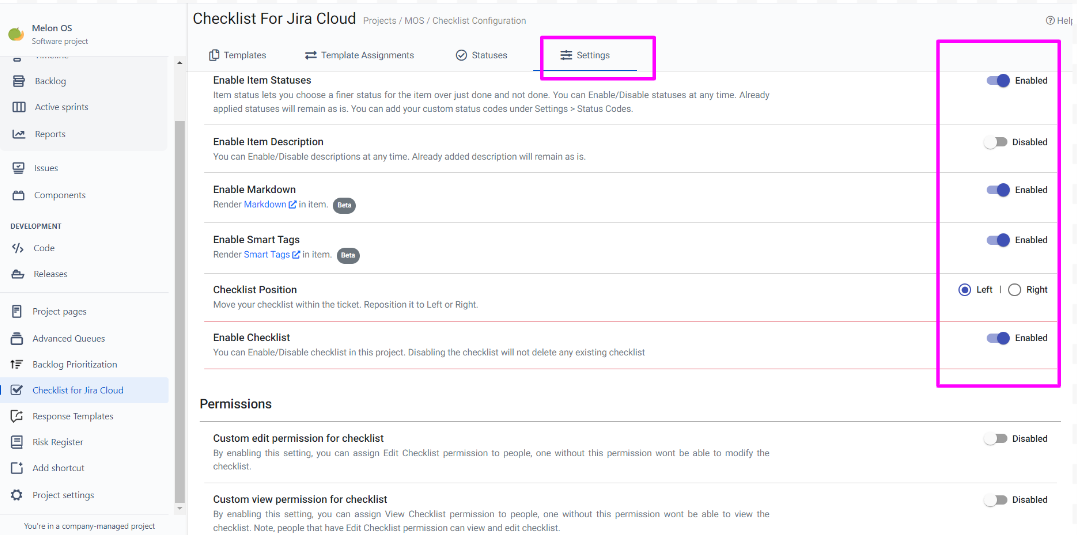Click the Reports chart icon
This screenshot has height=535, width=1077.
point(18,134)
